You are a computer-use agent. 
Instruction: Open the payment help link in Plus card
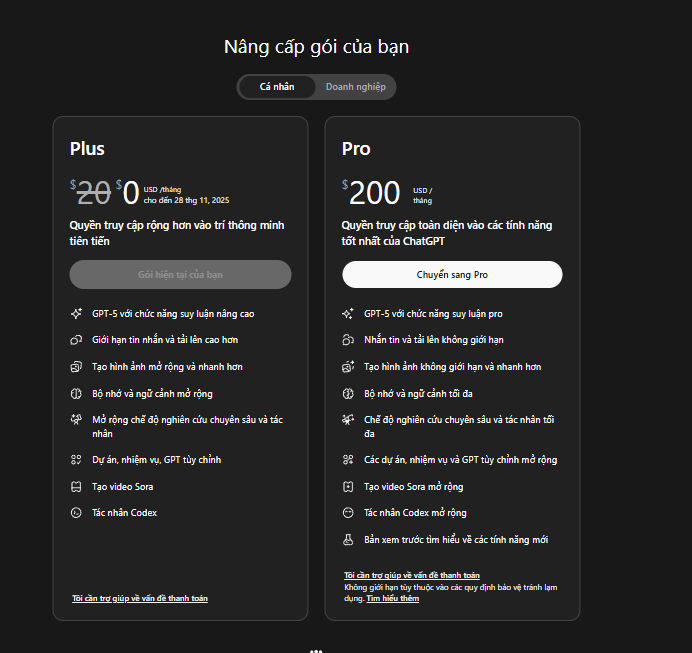[140, 598]
